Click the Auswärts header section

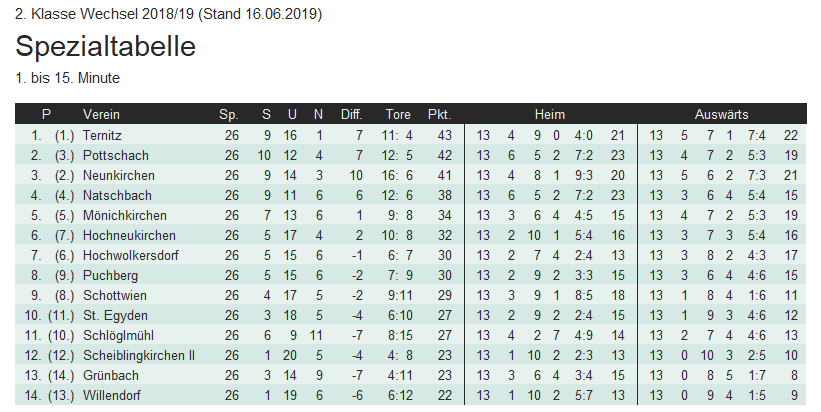tap(721, 114)
